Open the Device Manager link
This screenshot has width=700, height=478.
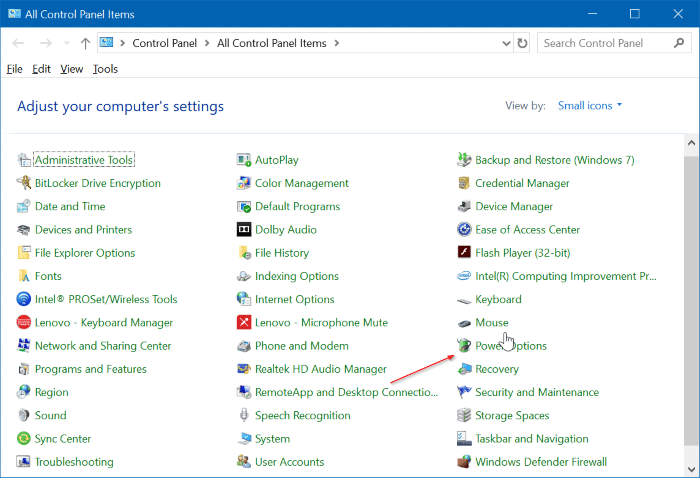514,206
